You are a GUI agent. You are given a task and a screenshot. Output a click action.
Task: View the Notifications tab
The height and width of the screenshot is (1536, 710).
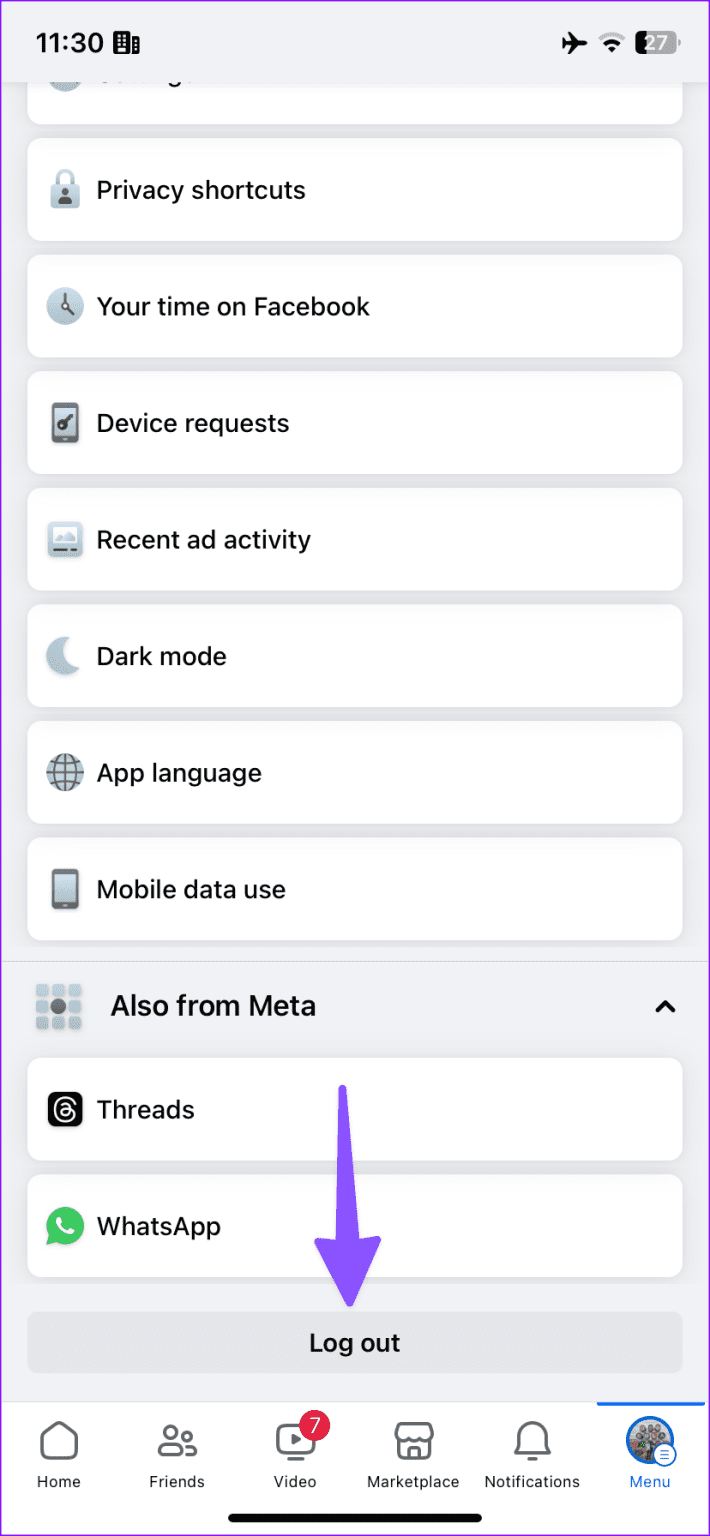pos(532,1455)
